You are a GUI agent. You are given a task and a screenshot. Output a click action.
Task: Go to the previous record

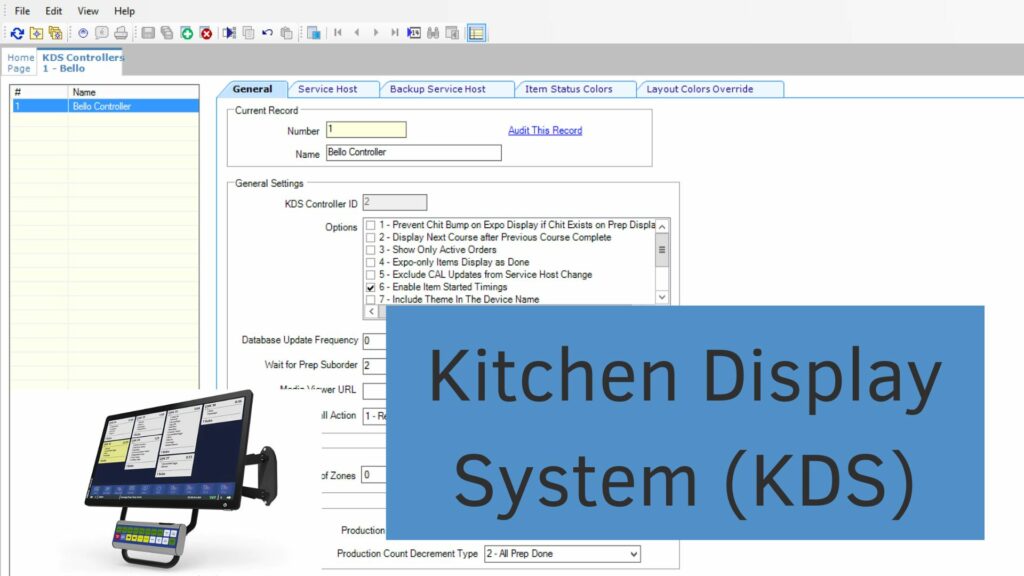point(357,33)
